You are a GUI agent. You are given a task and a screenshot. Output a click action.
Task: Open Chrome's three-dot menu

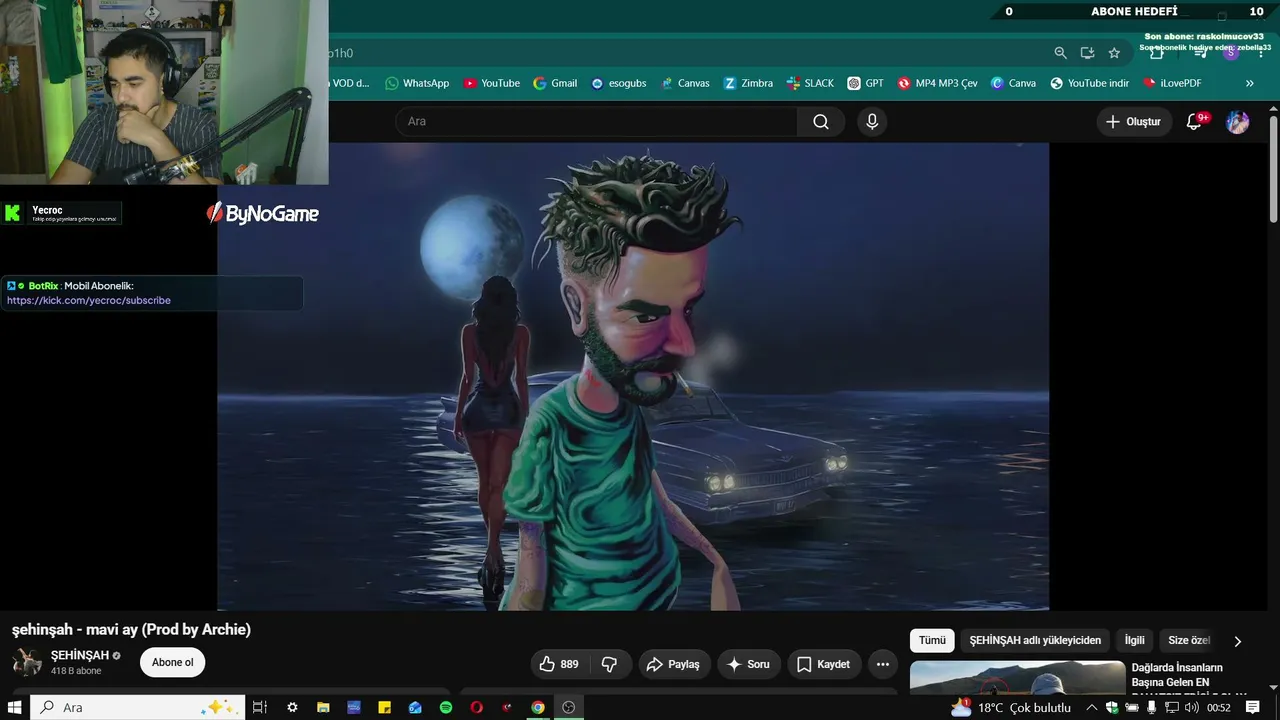pyautogui.click(x=1261, y=53)
